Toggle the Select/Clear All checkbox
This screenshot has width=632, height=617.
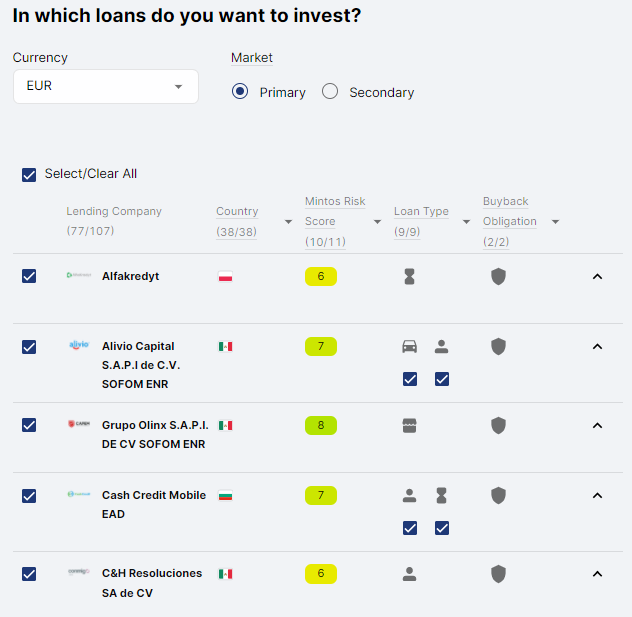pyautogui.click(x=29, y=174)
